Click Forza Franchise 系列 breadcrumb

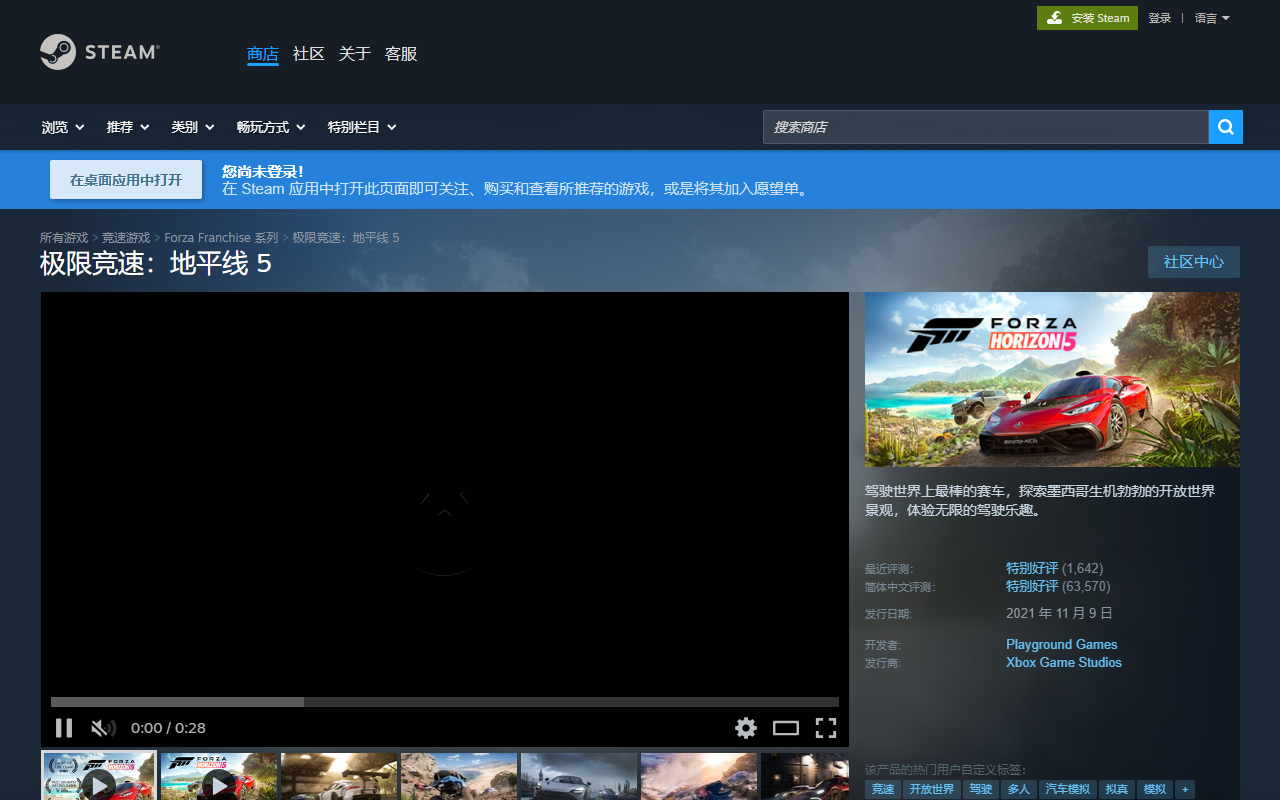point(221,238)
